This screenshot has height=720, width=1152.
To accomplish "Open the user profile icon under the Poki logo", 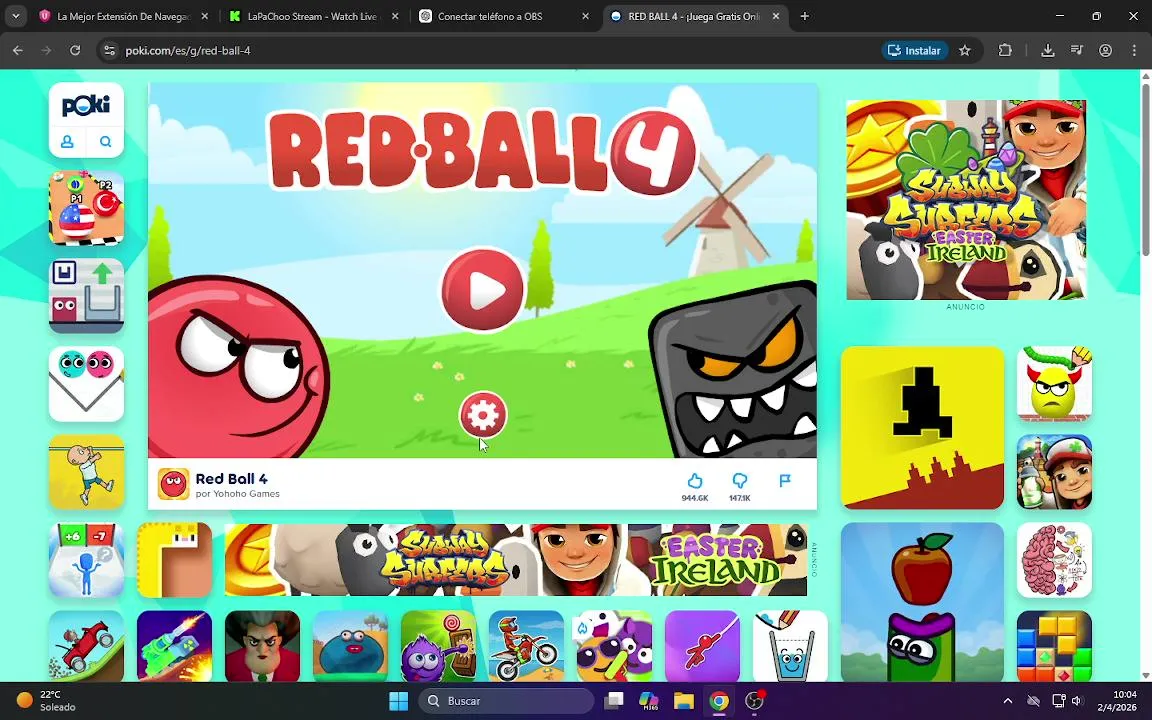I will [67, 142].
